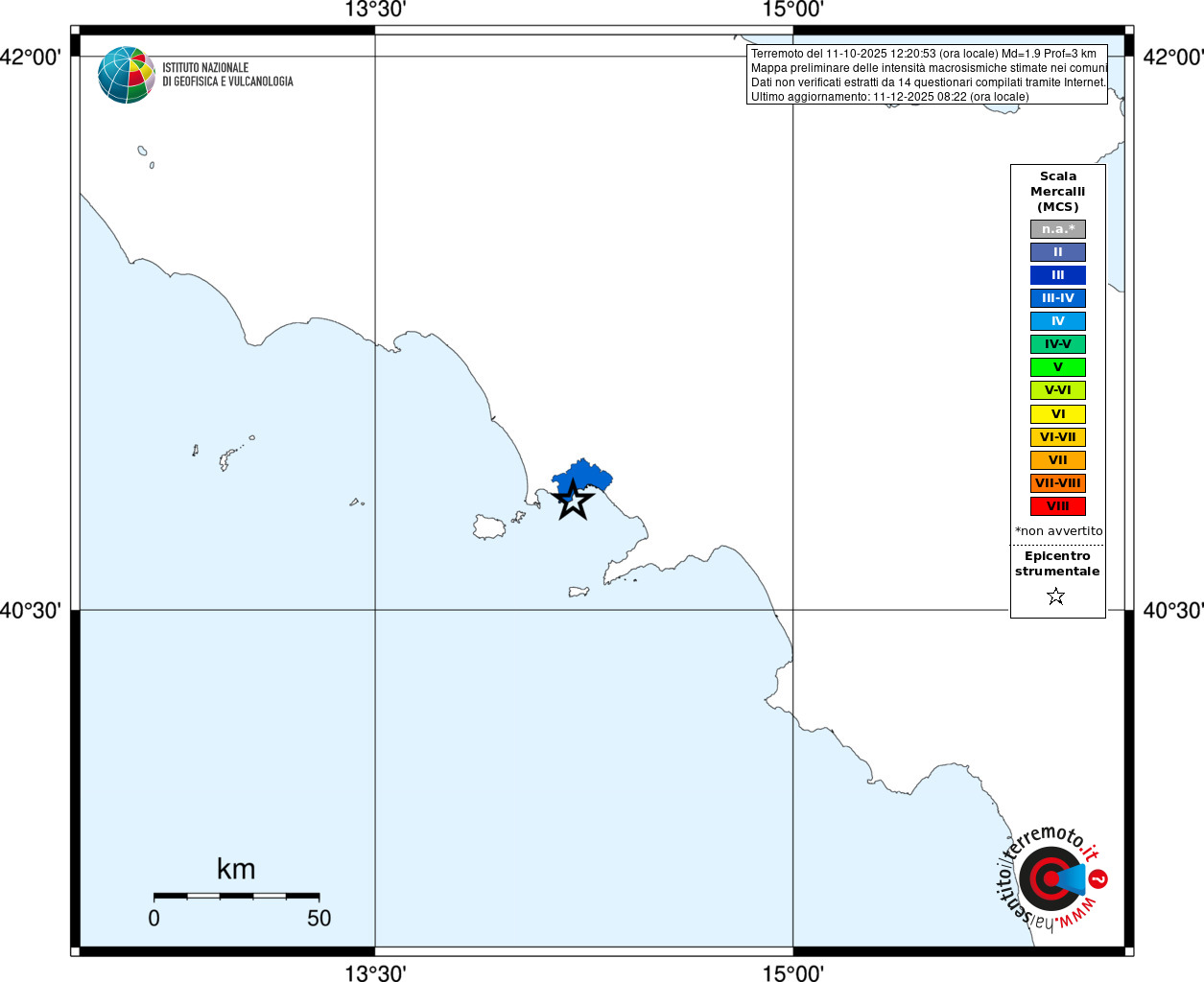The height and width of the screenshot is (982, 1204).
Task: Click the right 40°30' latitude label
Action: point(1172,610)
